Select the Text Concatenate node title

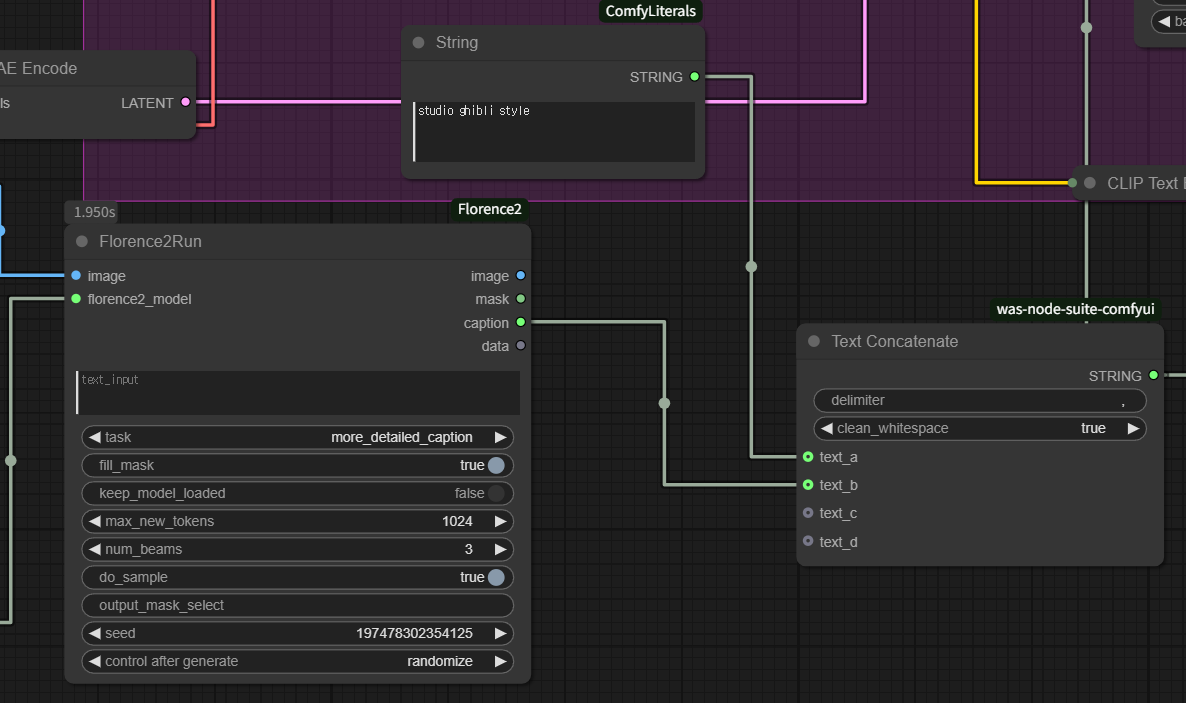[895, 341]
